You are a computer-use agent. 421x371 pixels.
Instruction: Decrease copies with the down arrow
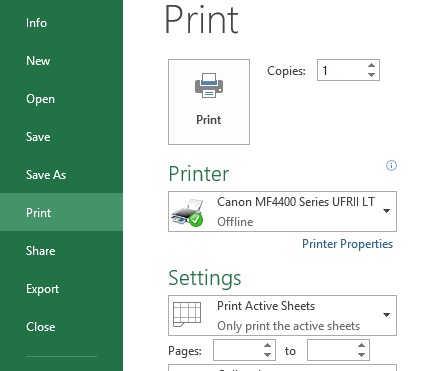[371, 75]
